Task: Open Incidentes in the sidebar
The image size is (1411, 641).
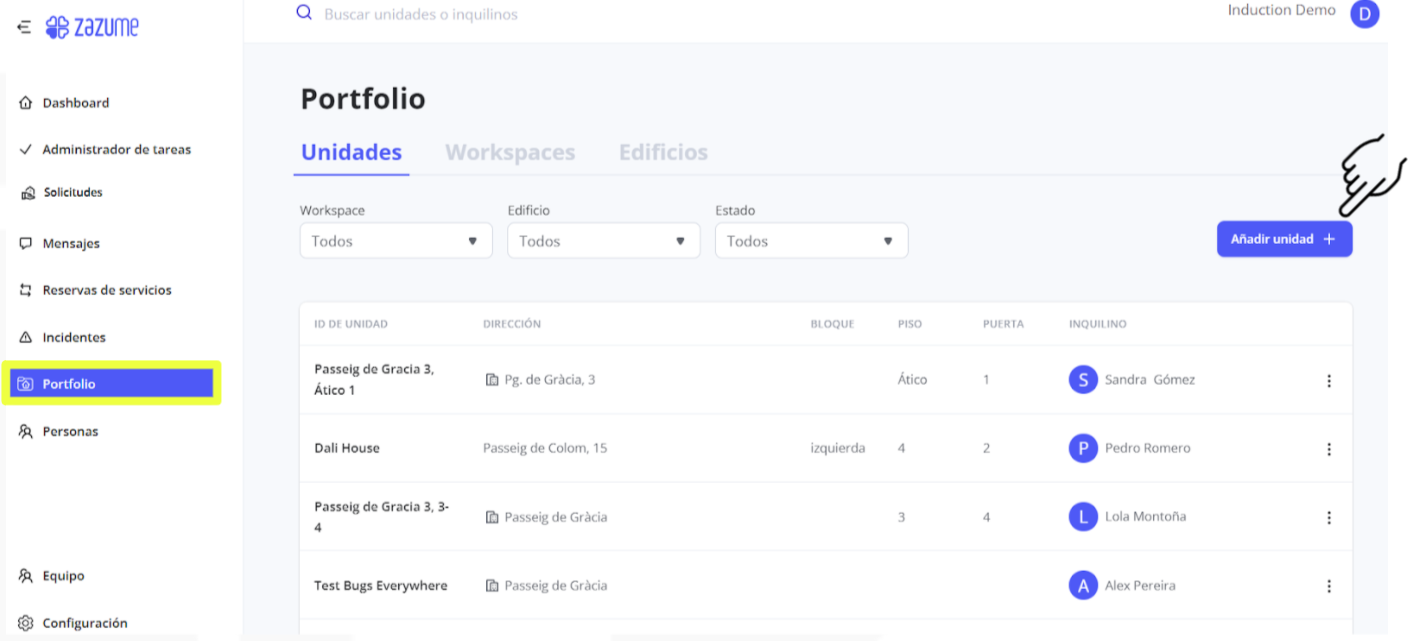Action: tap(73, 338)
